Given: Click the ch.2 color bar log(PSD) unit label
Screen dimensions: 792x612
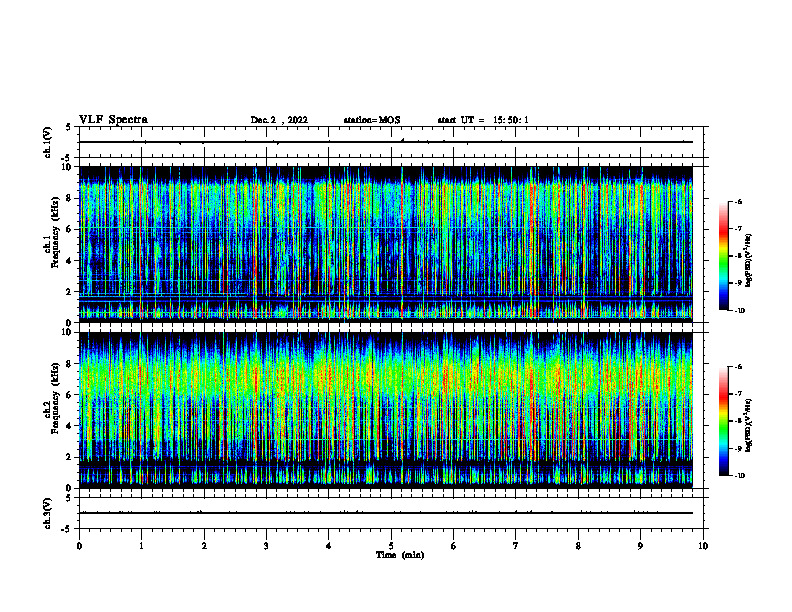Looking at the screenshot, I should (749, 425).
